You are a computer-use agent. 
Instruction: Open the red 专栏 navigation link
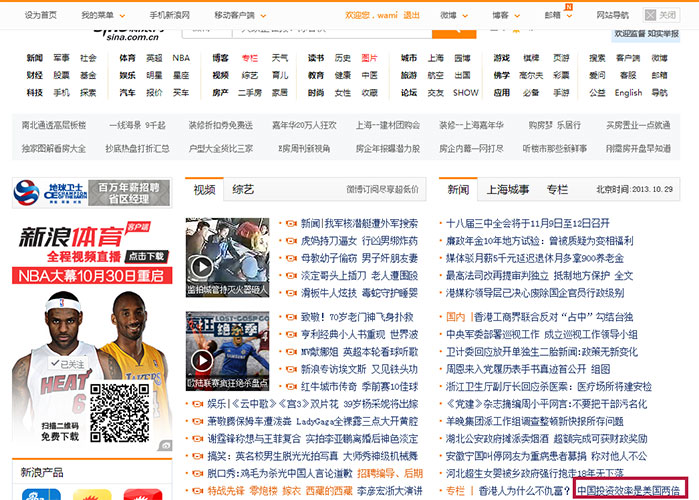[x=250, y=58]
